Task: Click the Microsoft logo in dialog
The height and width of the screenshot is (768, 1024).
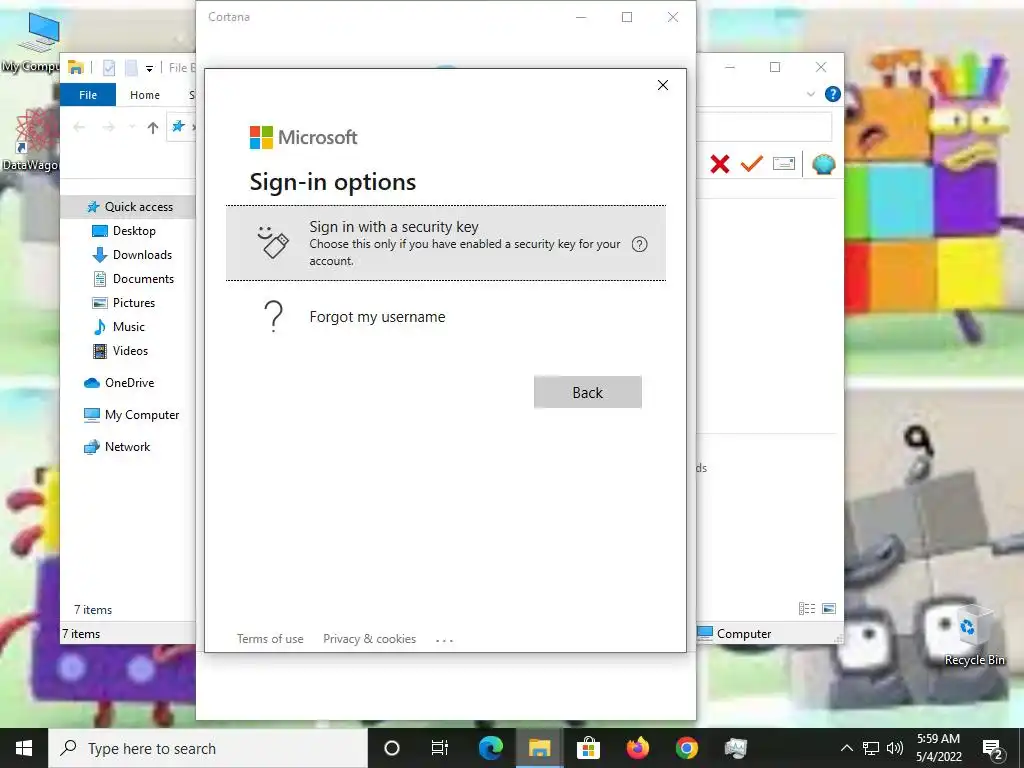Action: tap(303, 137)
